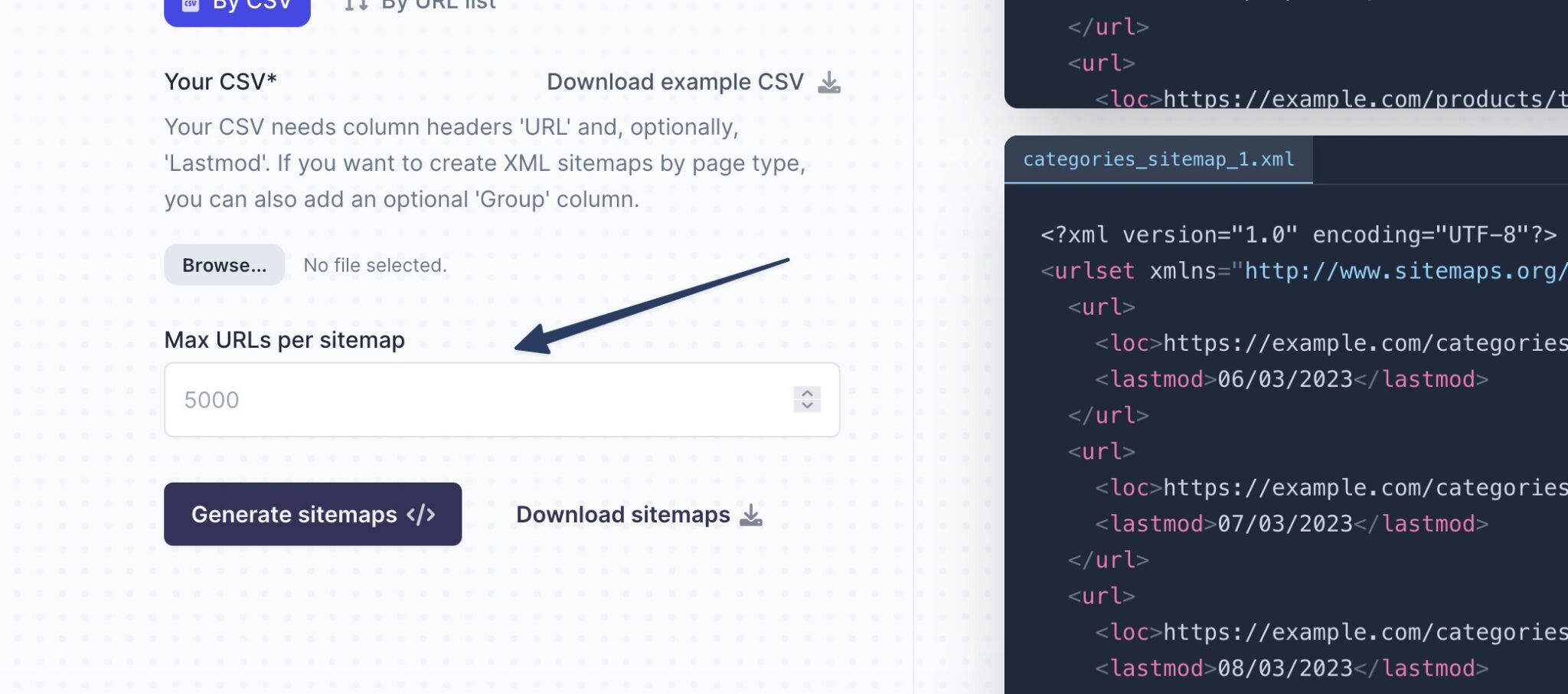
Task: Decrease max URLs with down stepper arrow
Action: click(x=807, y=406)
